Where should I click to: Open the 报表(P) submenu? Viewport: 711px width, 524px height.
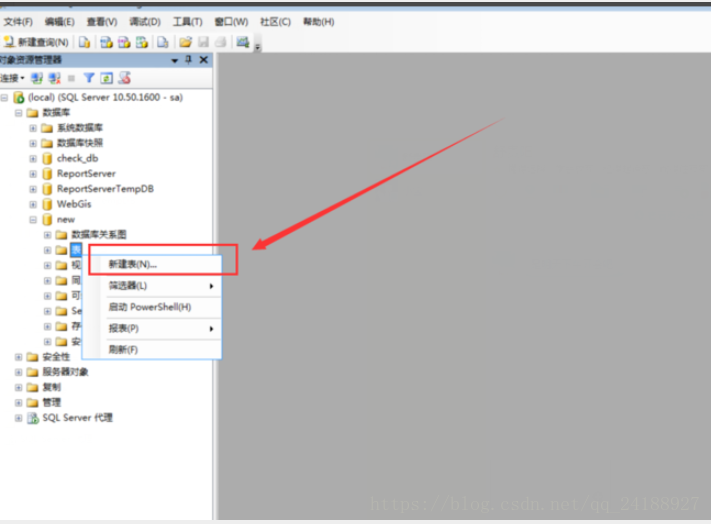pyautogui.click(x=152, y=328)
